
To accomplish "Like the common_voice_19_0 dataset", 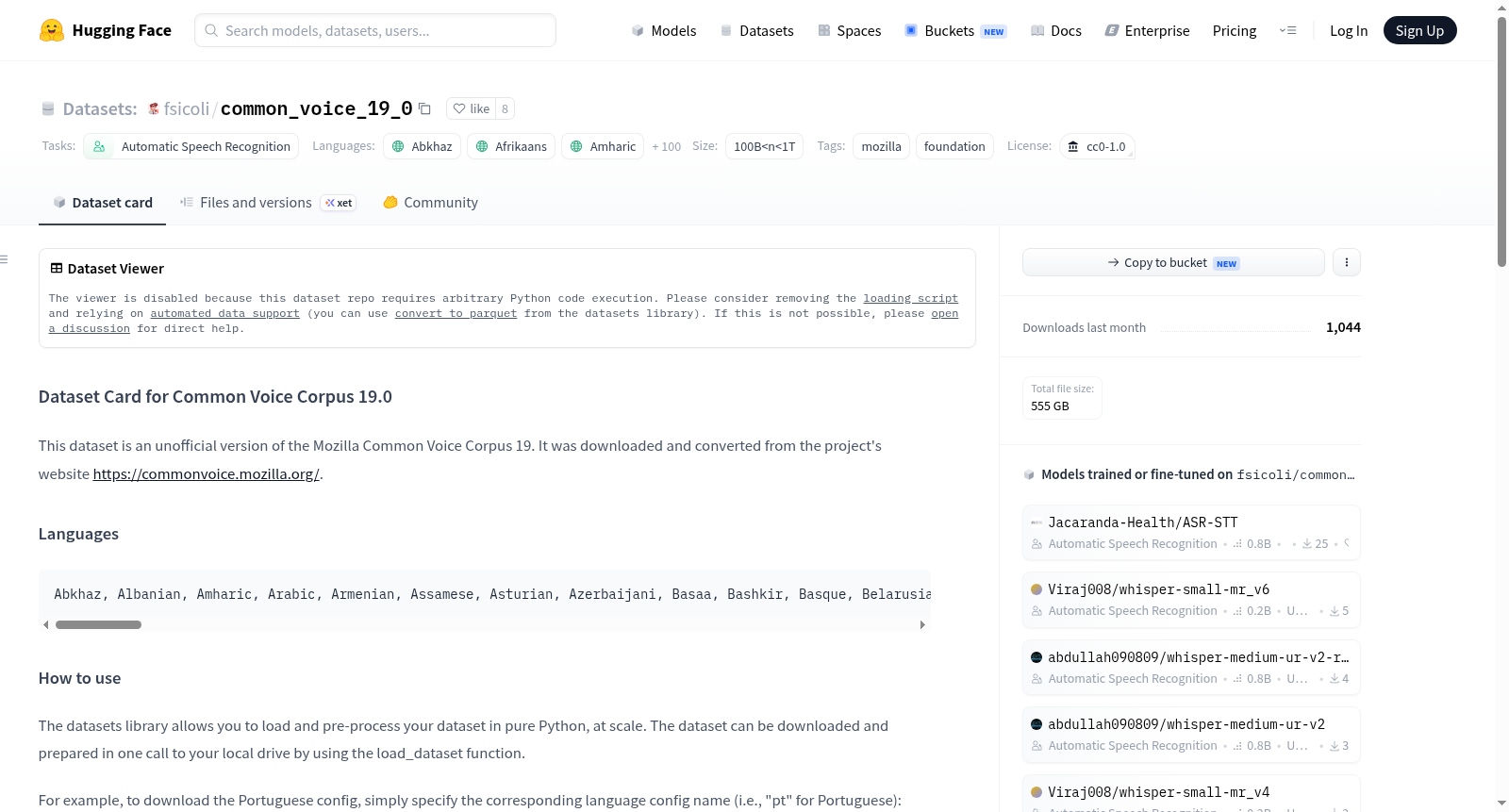I will click(x=472, y=108).
